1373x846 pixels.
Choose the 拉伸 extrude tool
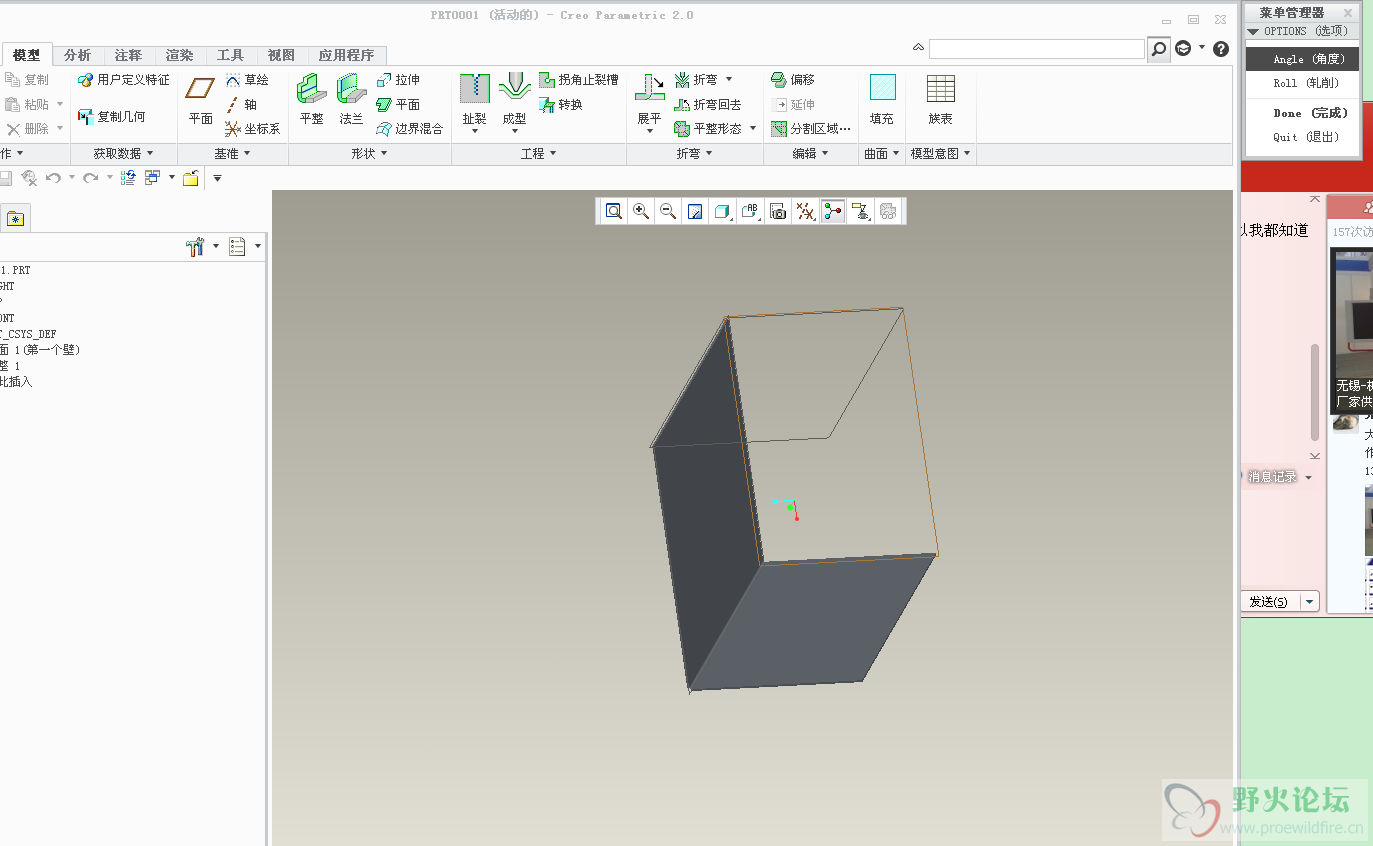click(398, 80)
